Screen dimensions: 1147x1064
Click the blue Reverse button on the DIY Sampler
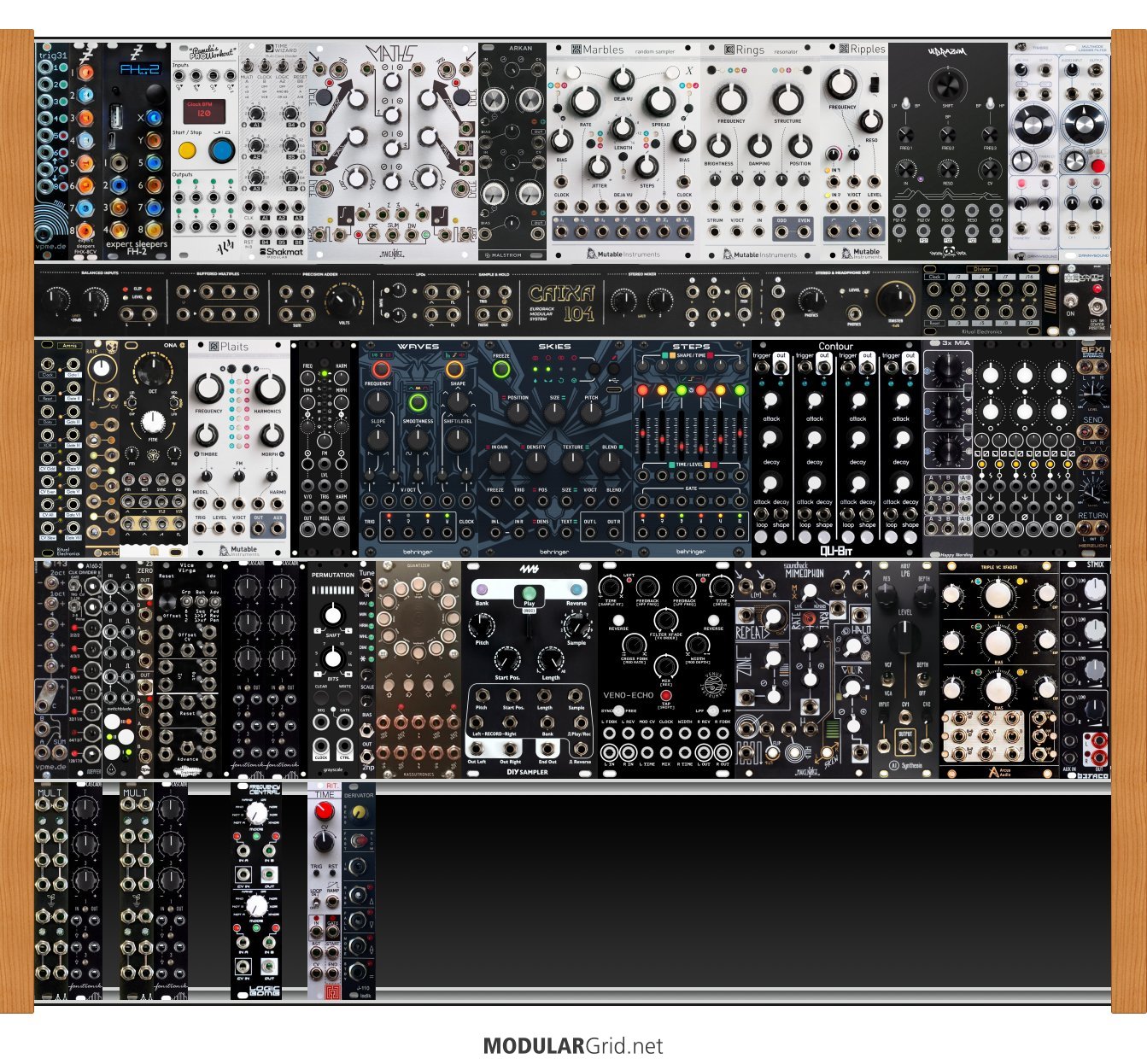click(576, 590)
